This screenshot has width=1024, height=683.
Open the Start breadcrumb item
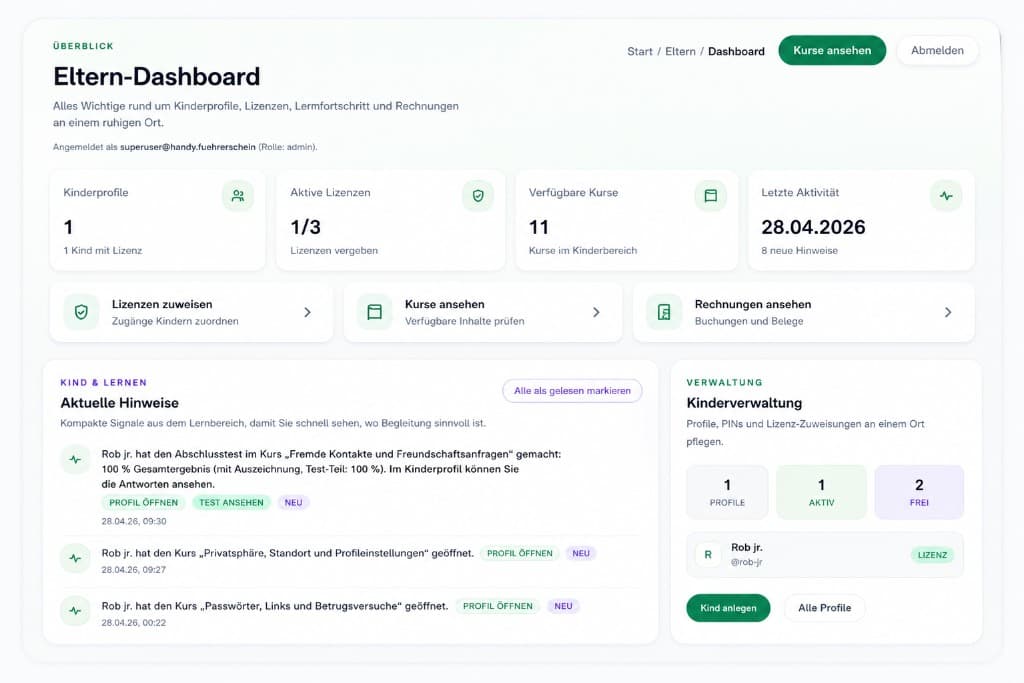639,51
